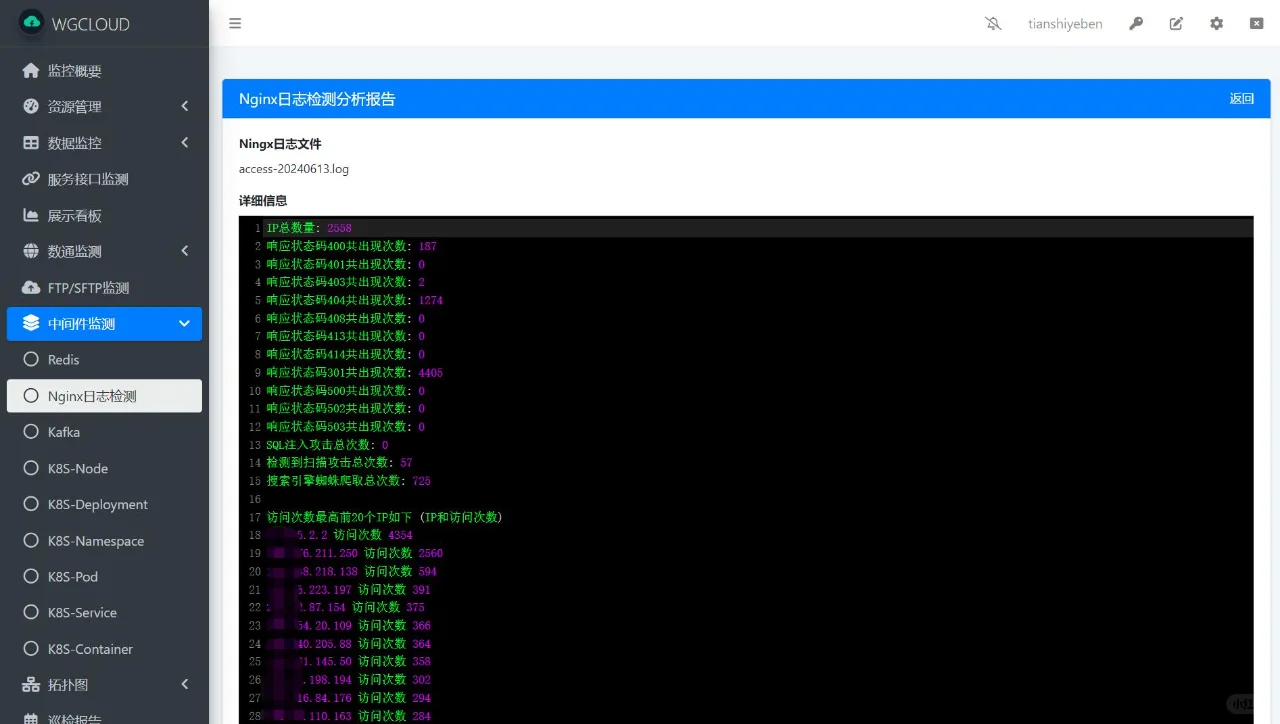Viewport: 1280px width, 724px height.
Task: Click the 详细信息 label
Action: (x=263, y=201)
